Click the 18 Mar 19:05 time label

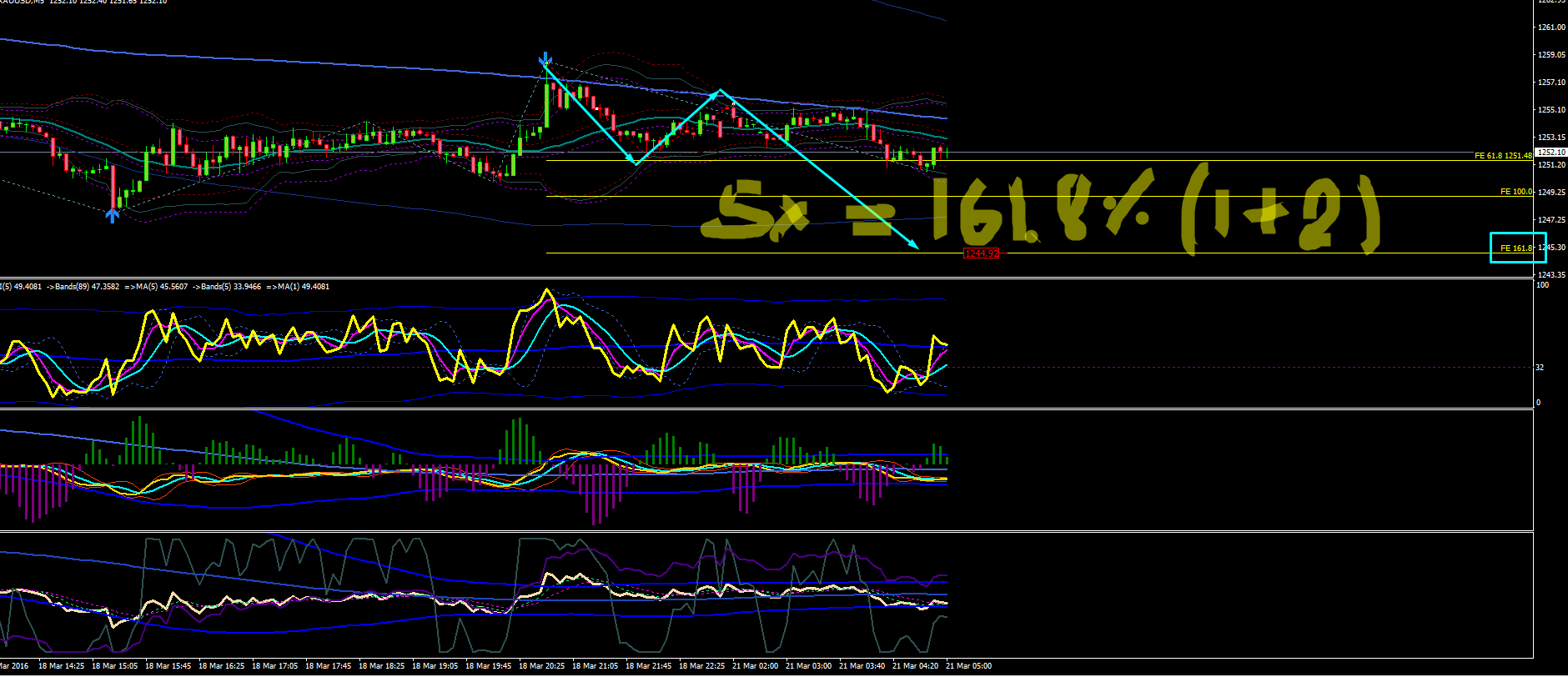click(x=435, y=666)
